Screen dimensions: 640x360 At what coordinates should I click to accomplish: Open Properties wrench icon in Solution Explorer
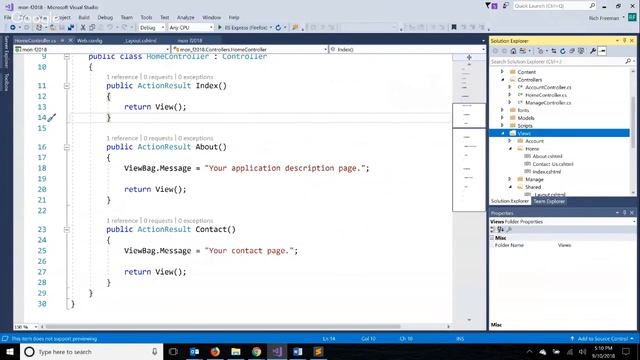(x=593, y=51)
